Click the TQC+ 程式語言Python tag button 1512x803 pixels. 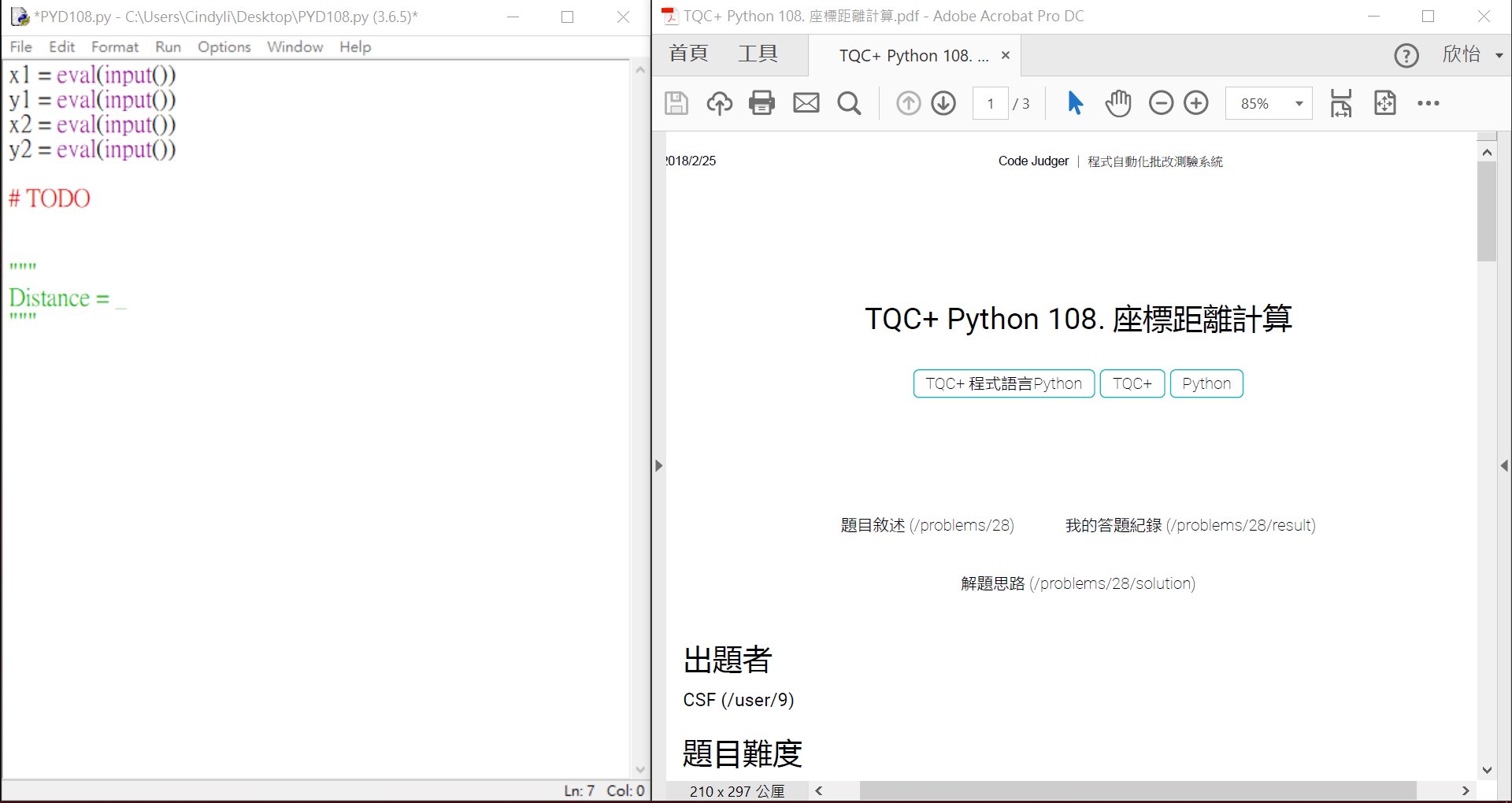click(x=1004, y=383)
